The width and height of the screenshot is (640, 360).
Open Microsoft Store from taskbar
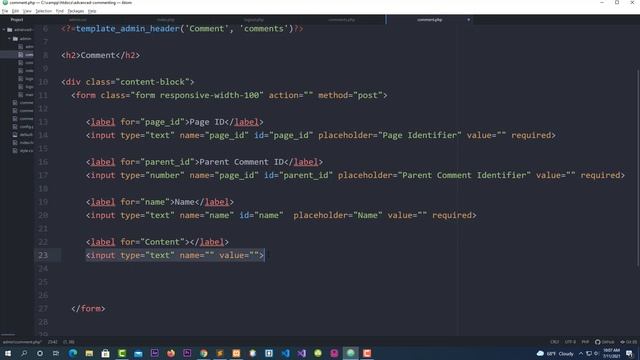click(105, 353)
